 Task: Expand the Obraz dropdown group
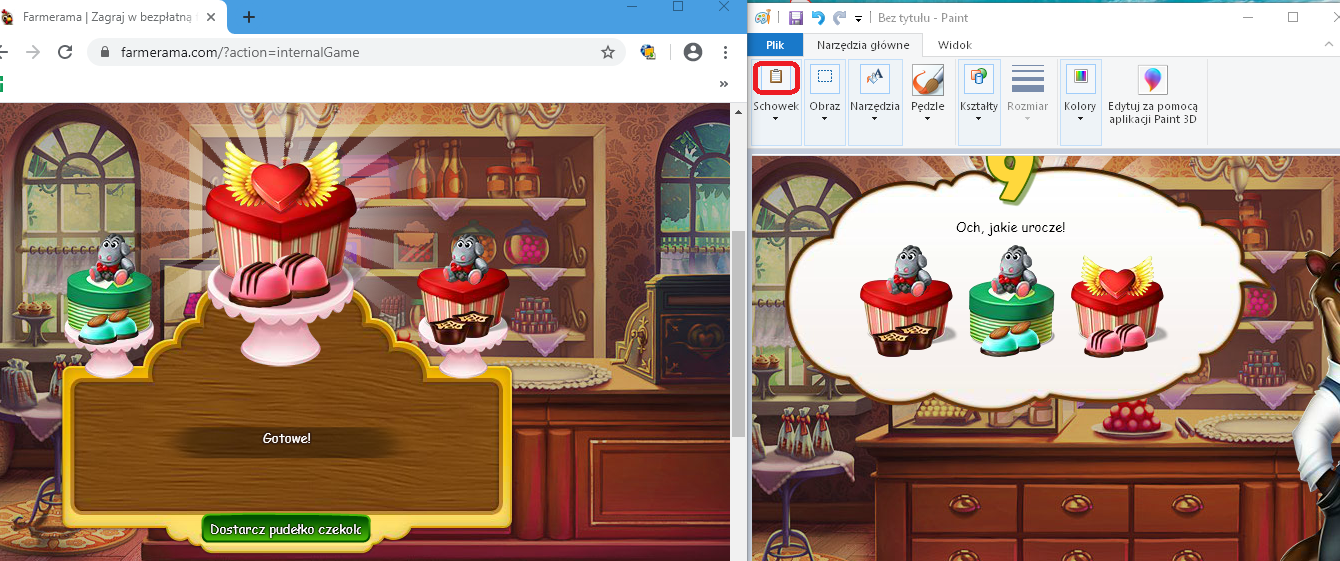pyautogui.click(x=824, y=118)
